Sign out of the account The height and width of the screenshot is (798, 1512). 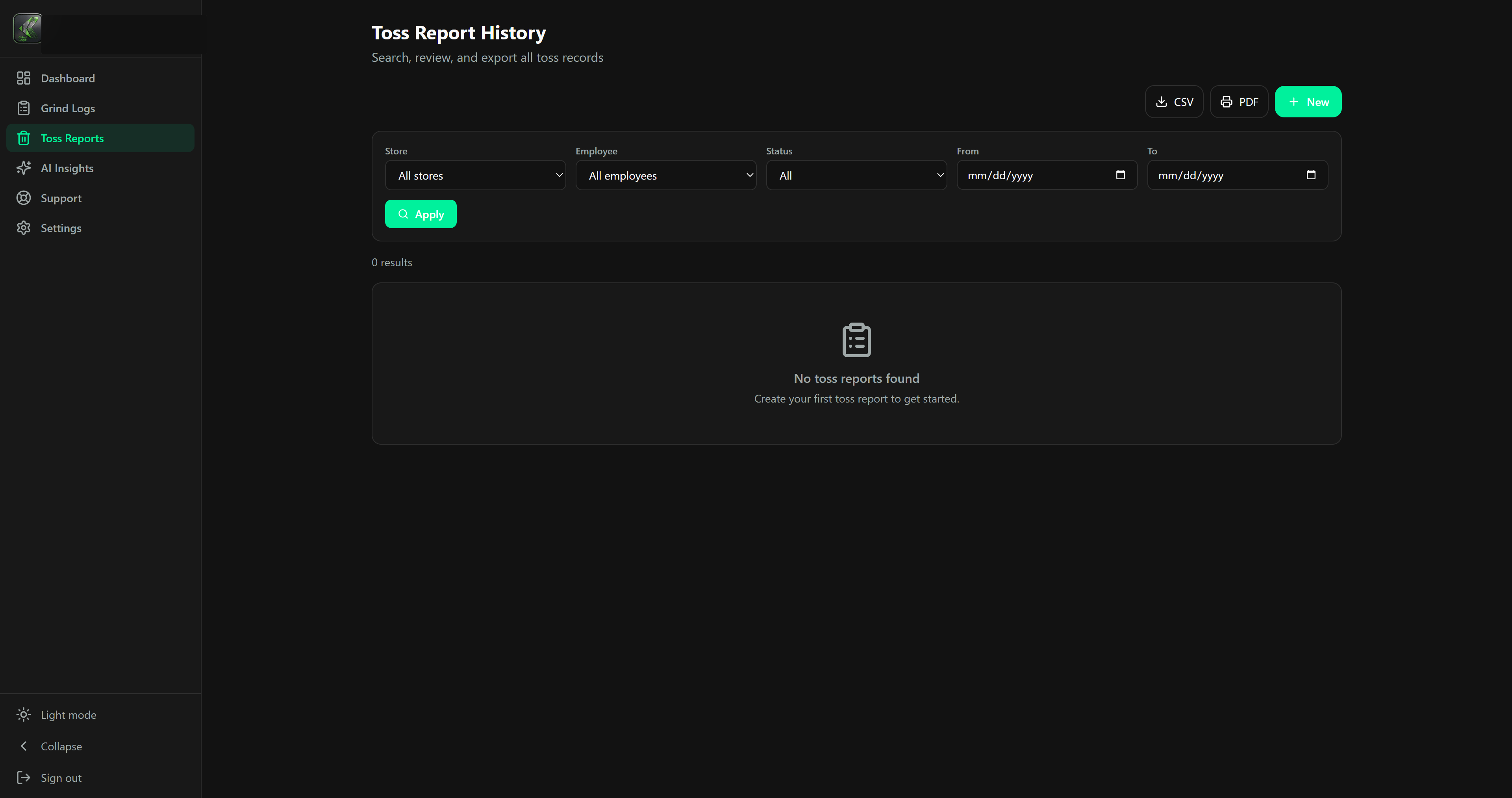coord(100,778)
